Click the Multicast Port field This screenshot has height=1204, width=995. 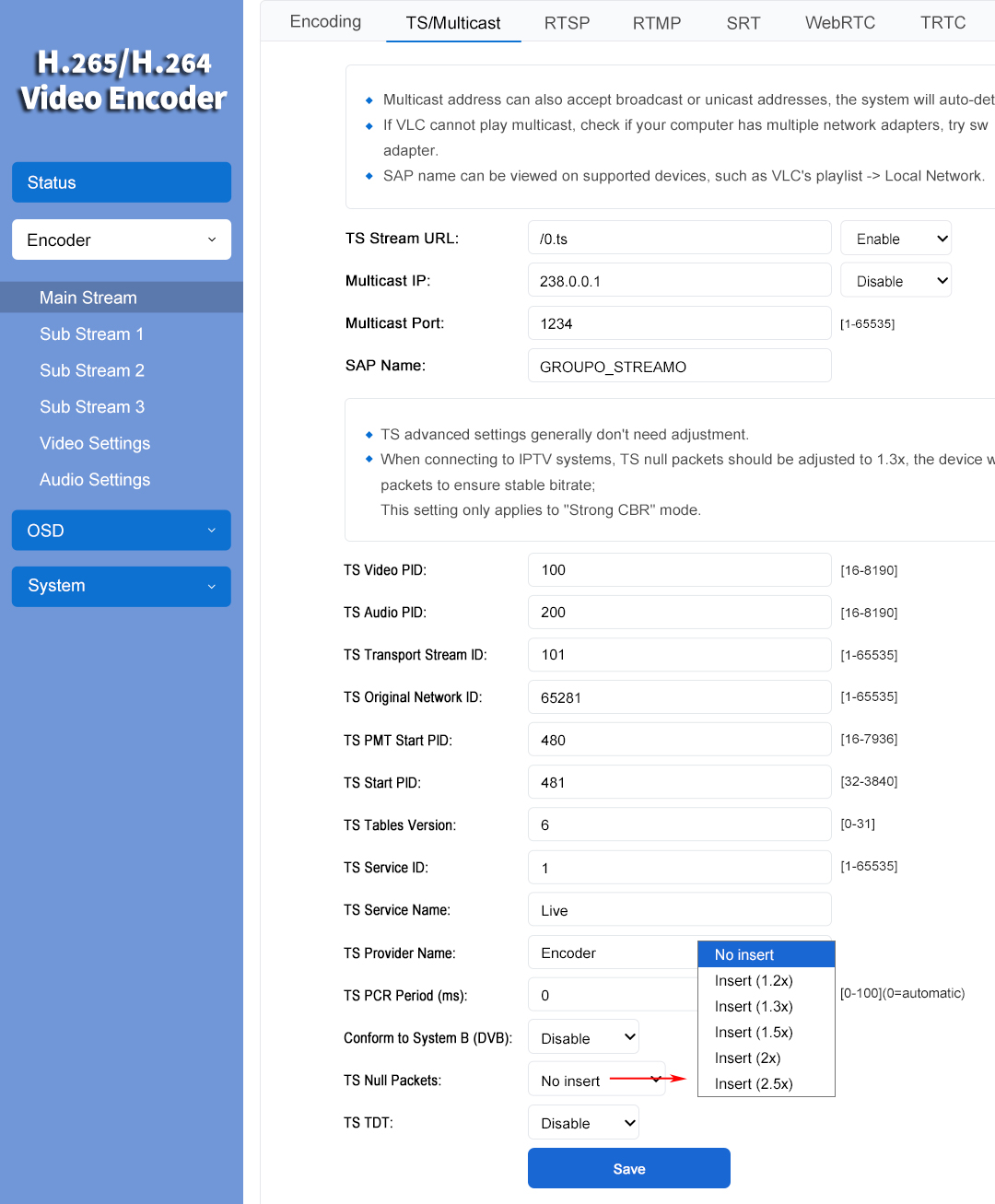[680, 323]
